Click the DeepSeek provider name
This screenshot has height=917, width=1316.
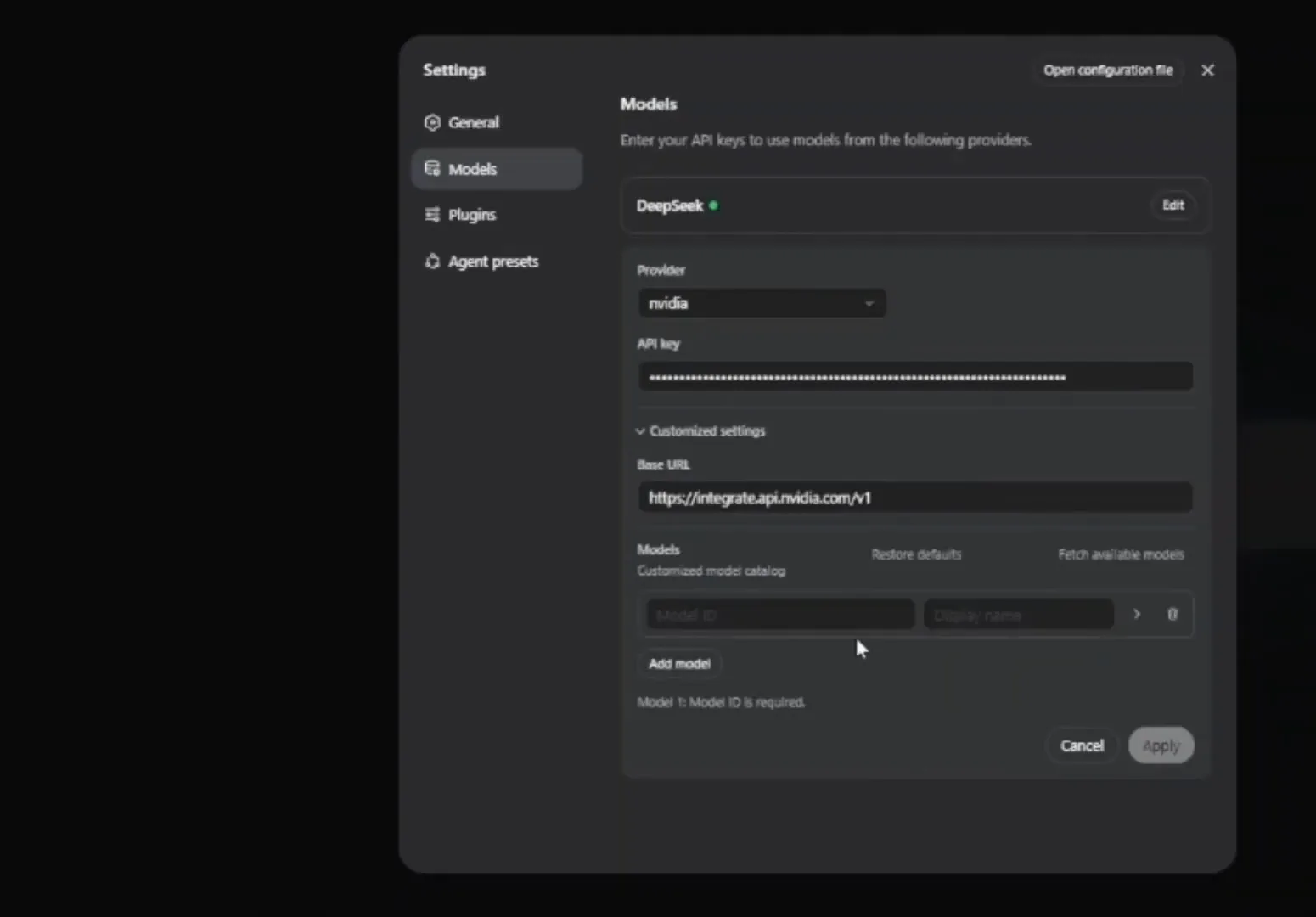(670, 205)
